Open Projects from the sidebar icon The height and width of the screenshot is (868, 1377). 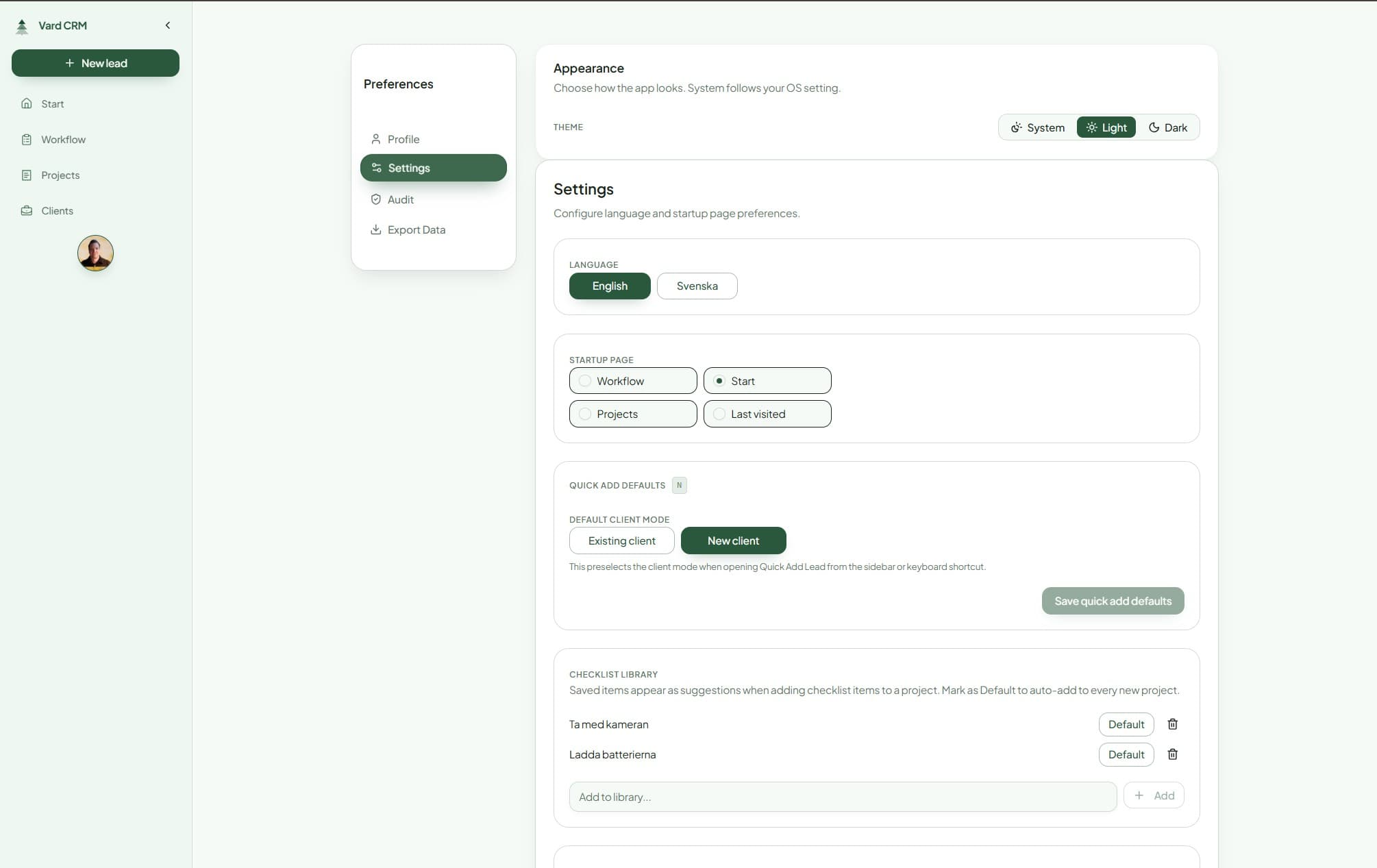point(26,175)
